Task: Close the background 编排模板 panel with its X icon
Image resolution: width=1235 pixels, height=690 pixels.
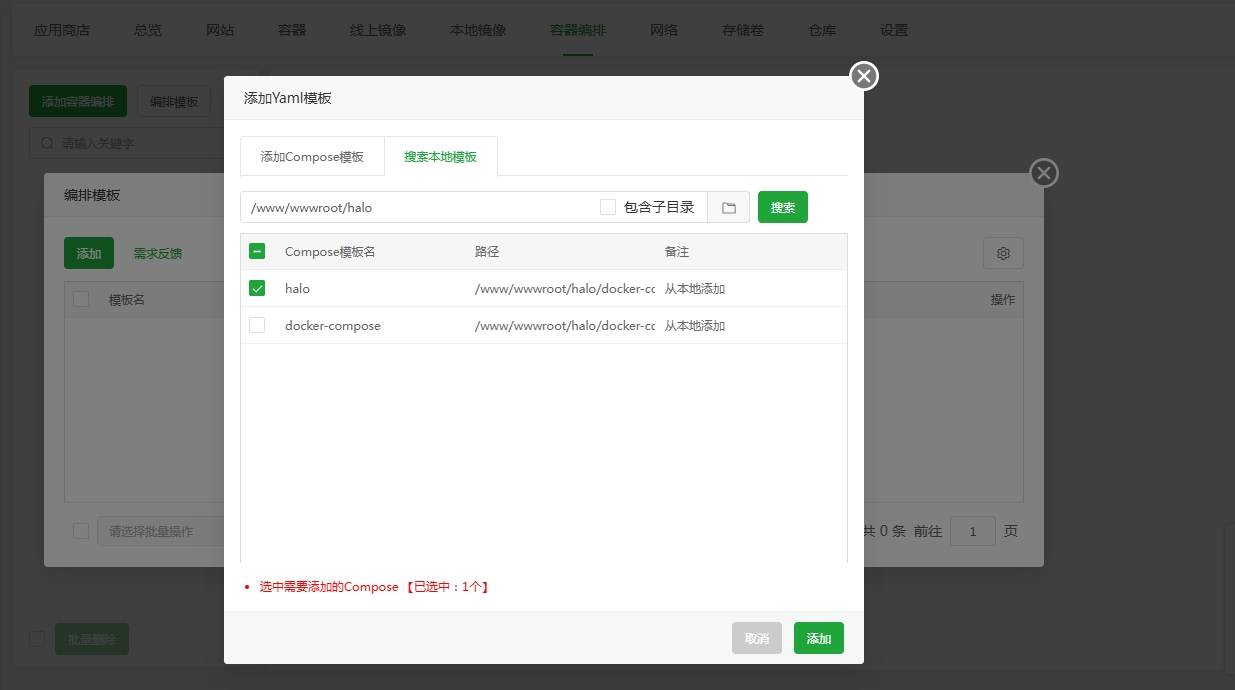Action: pos(1043,172)
